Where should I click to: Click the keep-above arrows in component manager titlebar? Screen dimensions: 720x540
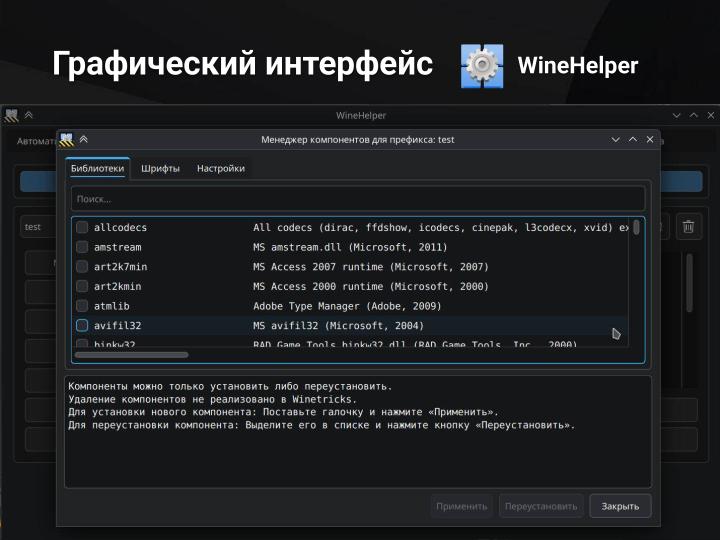pos(84,139)
